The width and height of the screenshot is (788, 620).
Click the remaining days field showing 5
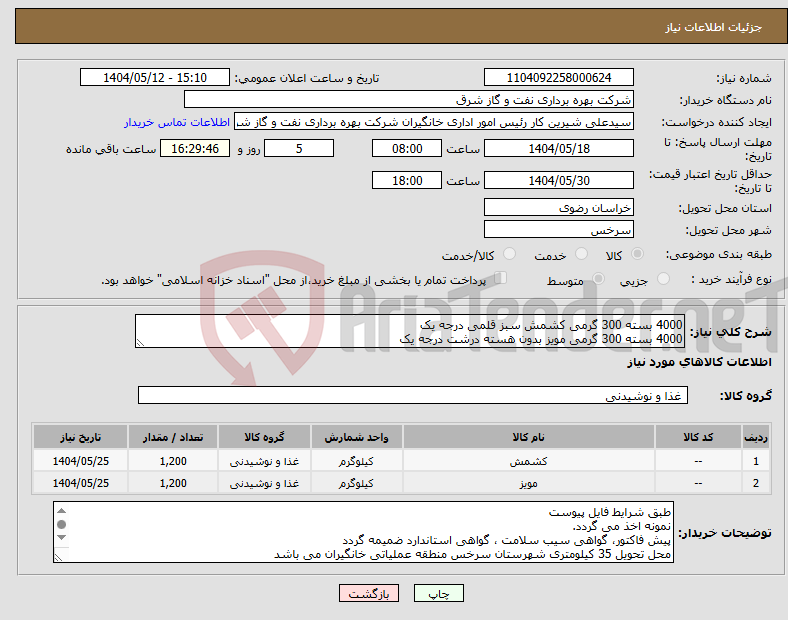(299, 149)
